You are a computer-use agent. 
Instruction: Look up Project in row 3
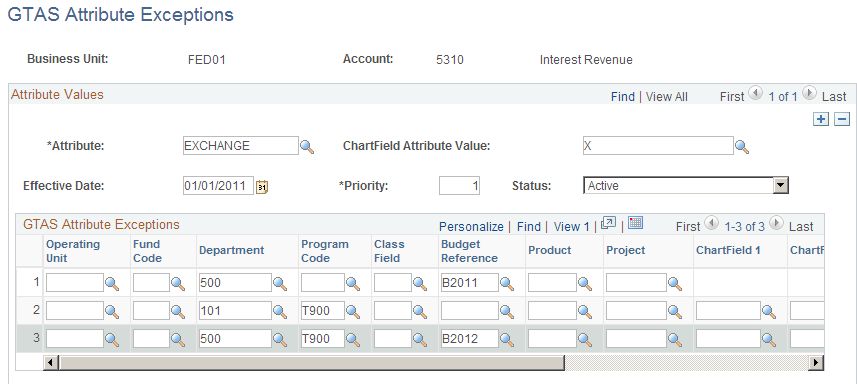pos(675,339)
